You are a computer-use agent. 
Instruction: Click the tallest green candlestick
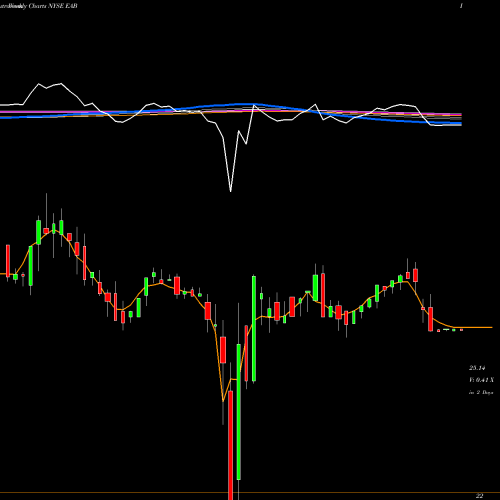pyautogui.click(x=239, y=412)
